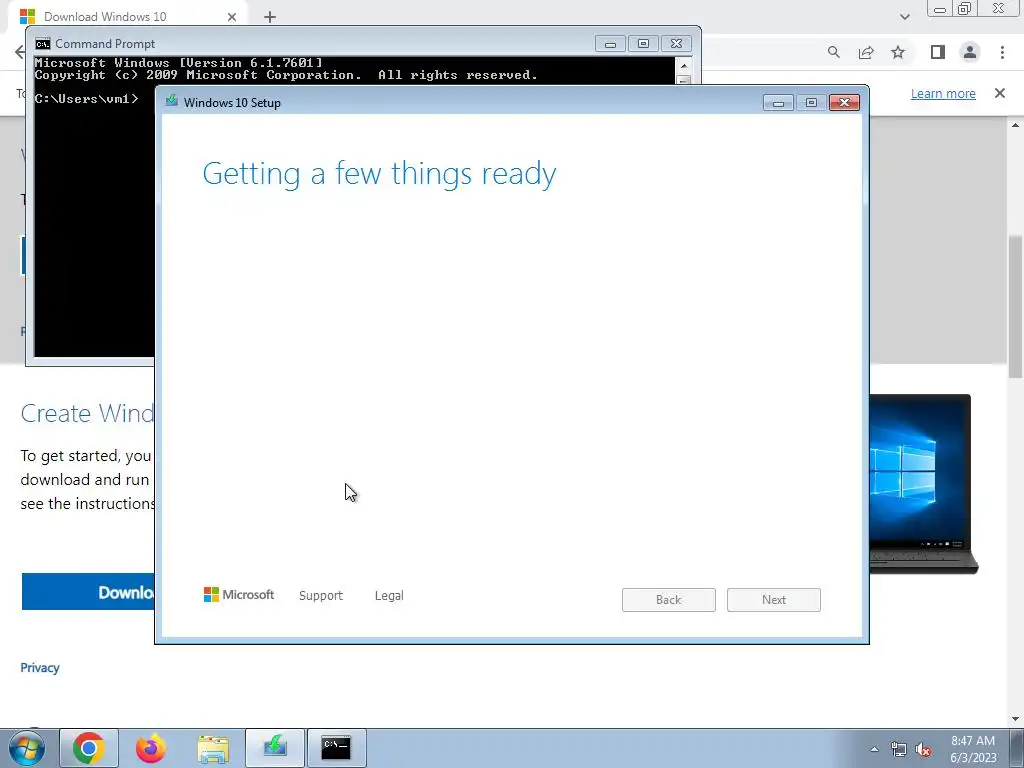
Task: Share this page from Chrome toolbar
Action: pyautogui.click(x=866, y=52)
